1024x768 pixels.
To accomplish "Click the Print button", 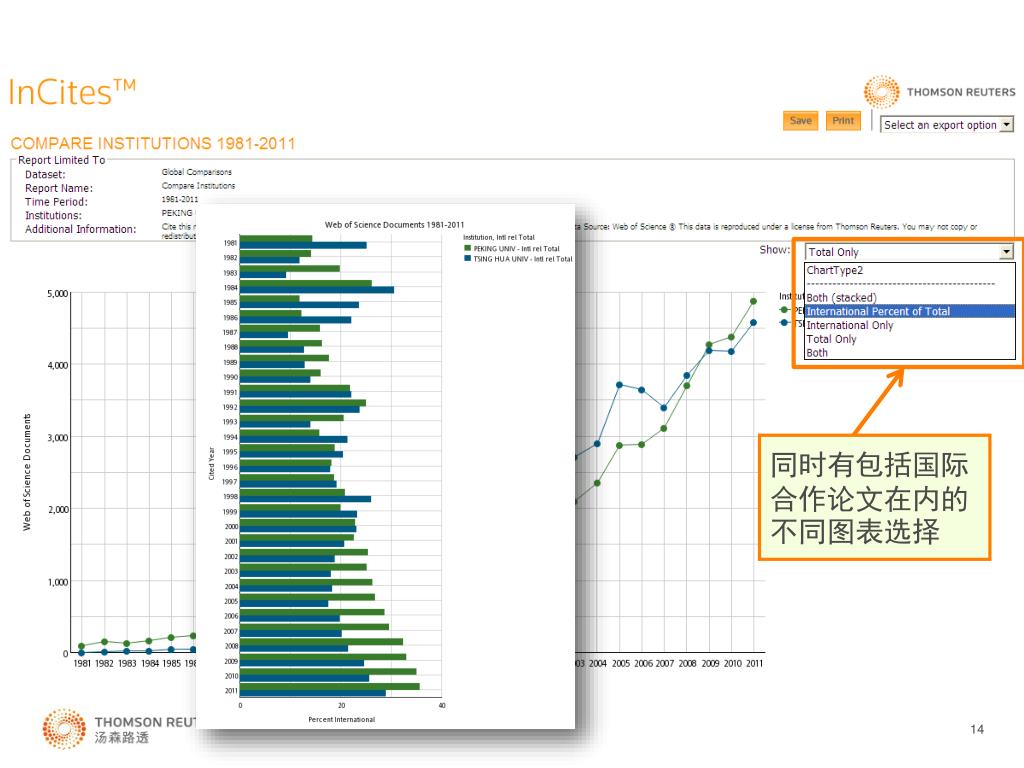I will (x=842, y=121).
